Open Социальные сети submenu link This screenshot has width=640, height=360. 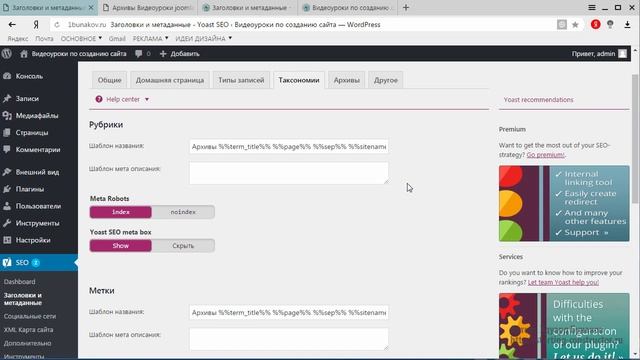click(30, 316)
